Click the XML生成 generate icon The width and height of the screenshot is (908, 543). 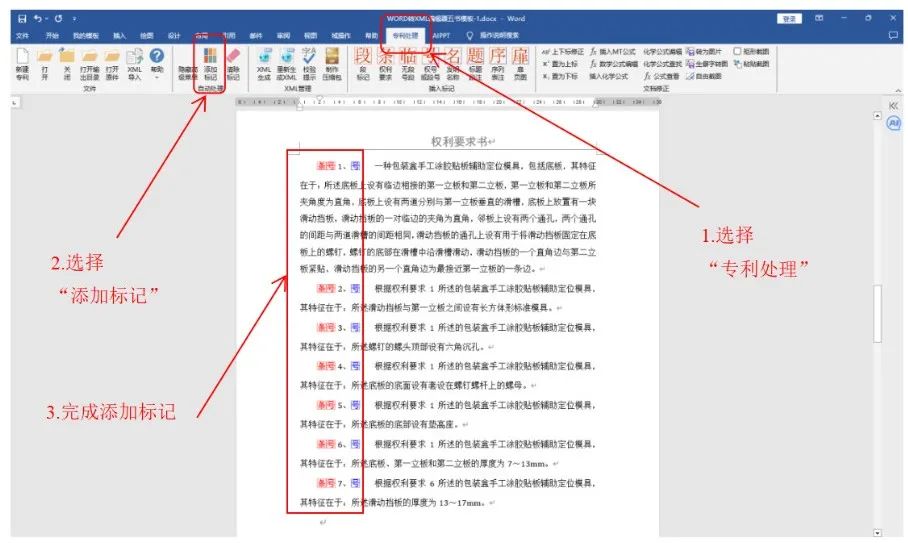(264, 64)
